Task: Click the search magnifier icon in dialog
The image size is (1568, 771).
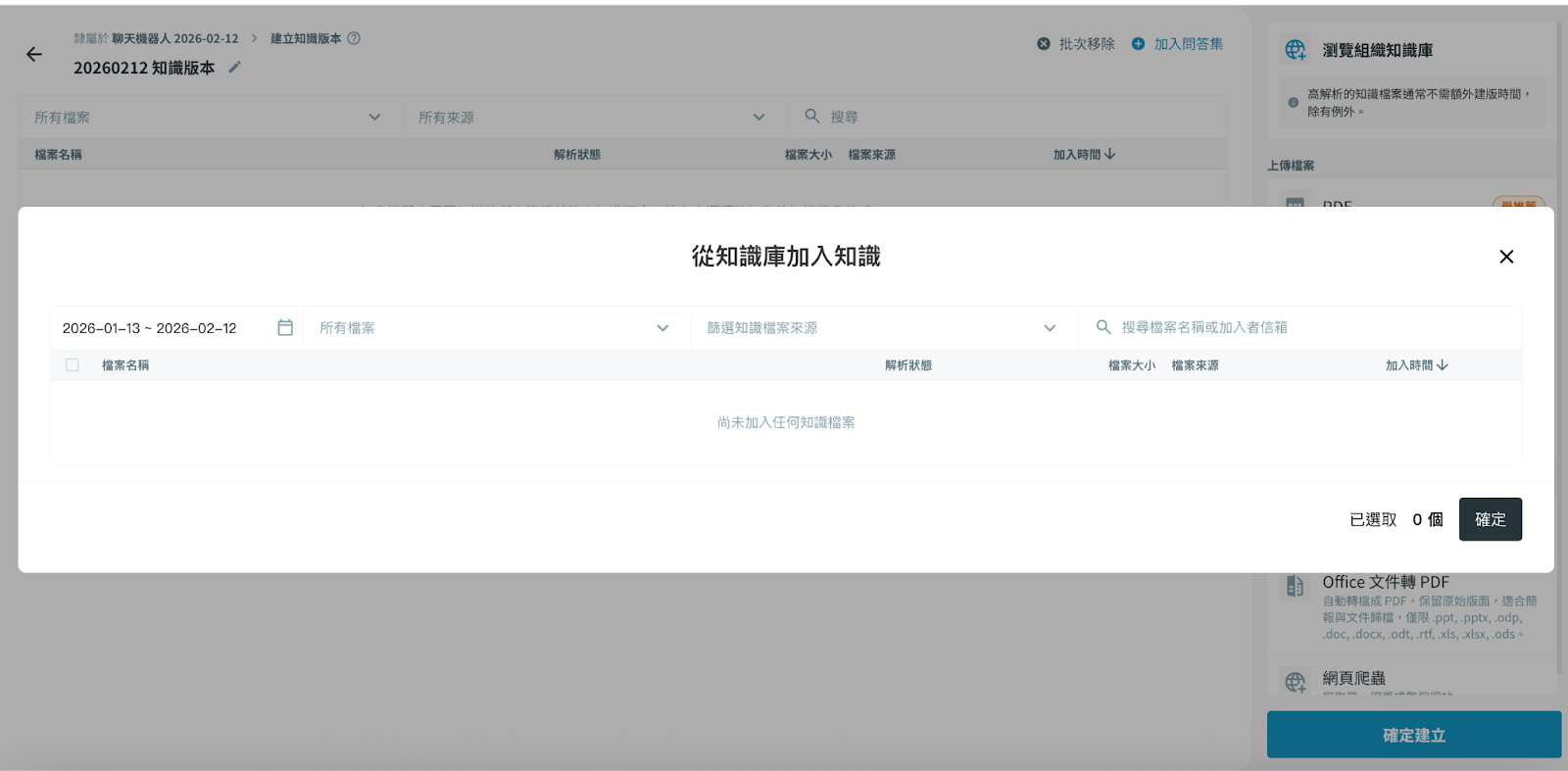Action: (x=1103, y=328)
